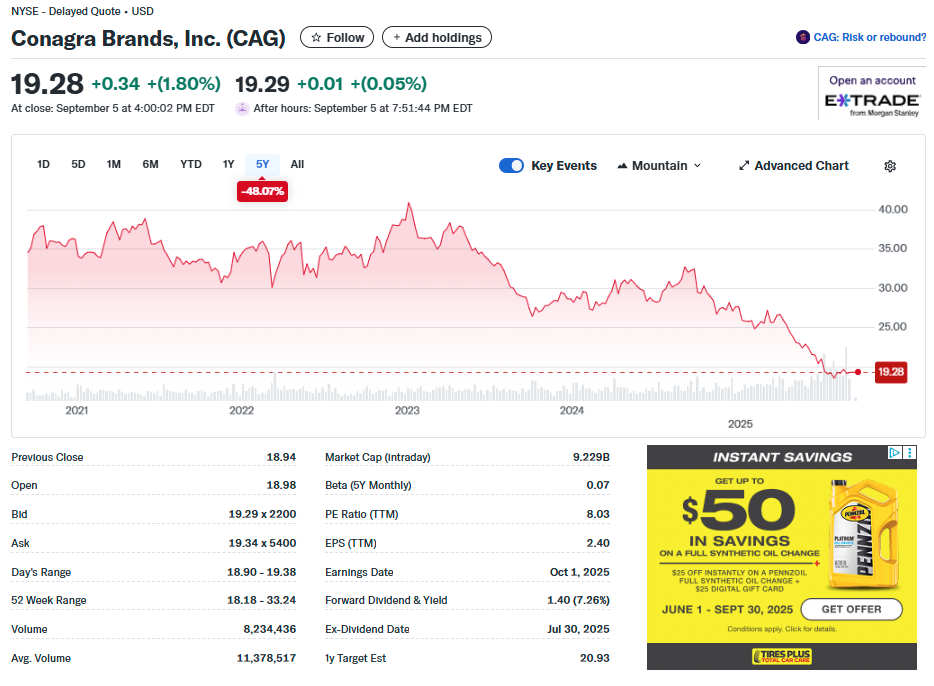Click the Volume value 8,234,436

pyautogui.click(x=269, y=629)
